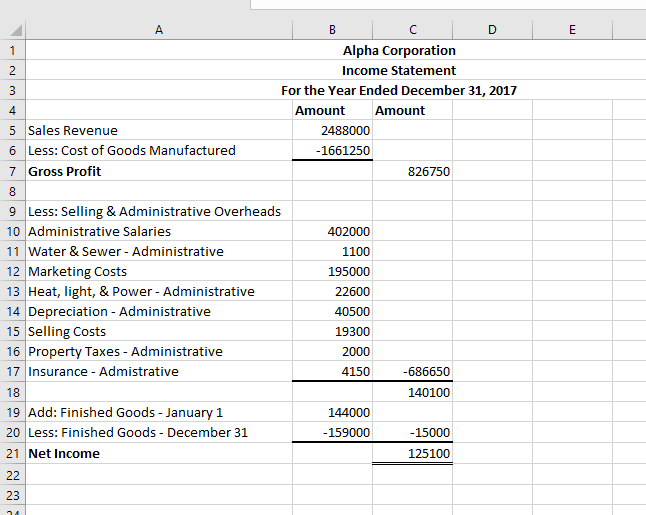Select row 1 header

(12, 50)
